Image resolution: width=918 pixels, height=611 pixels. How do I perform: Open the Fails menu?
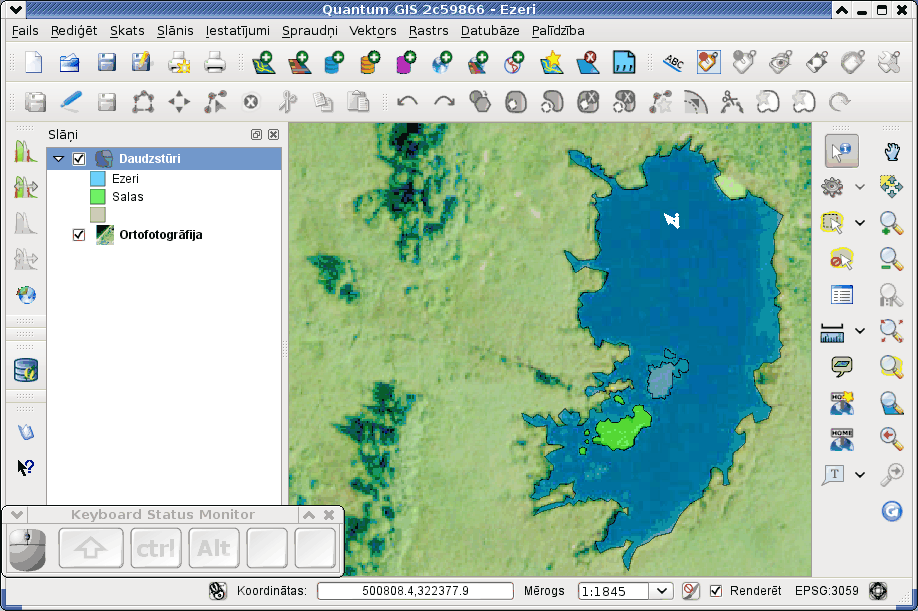25,31
